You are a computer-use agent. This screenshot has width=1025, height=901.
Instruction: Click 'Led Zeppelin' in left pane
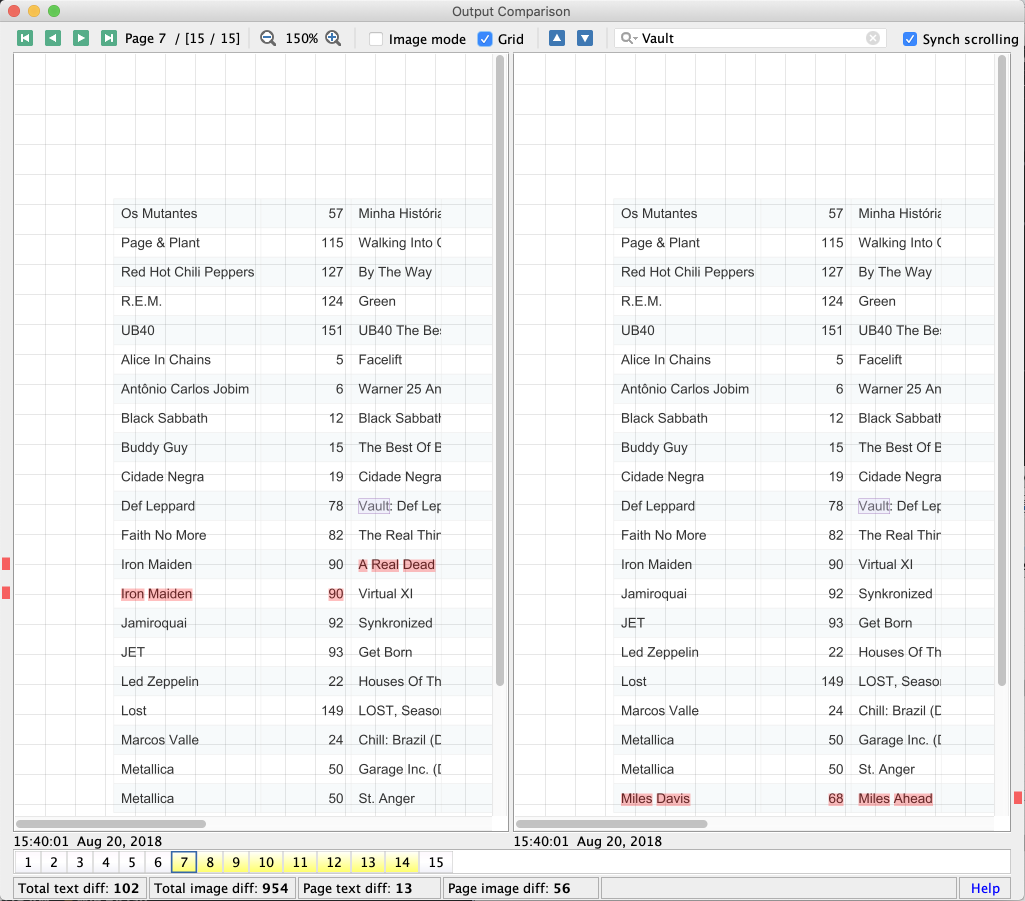coord(160,681)
